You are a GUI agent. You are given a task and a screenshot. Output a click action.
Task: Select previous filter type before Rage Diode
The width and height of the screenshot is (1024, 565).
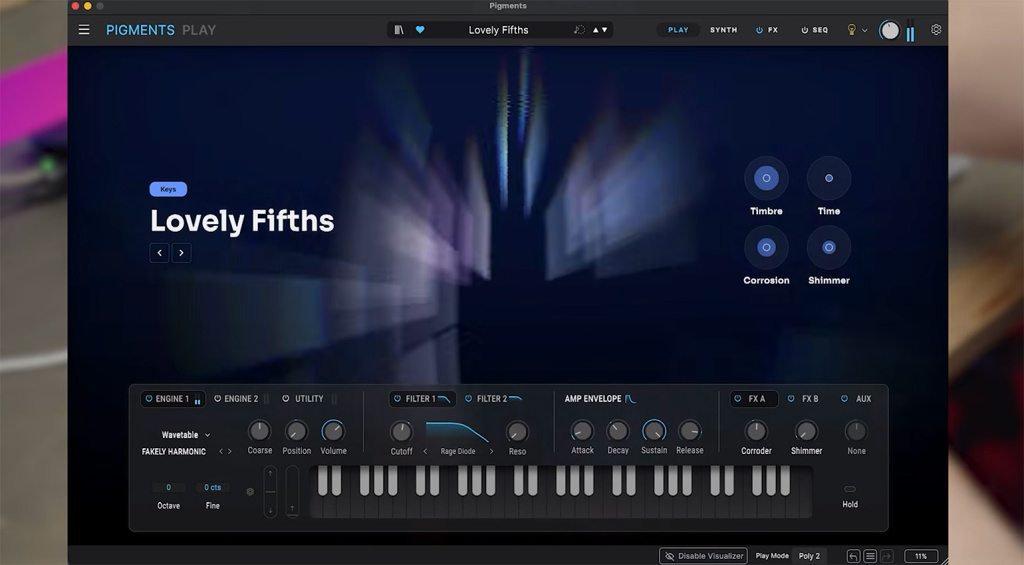click(x=425, y=451)
